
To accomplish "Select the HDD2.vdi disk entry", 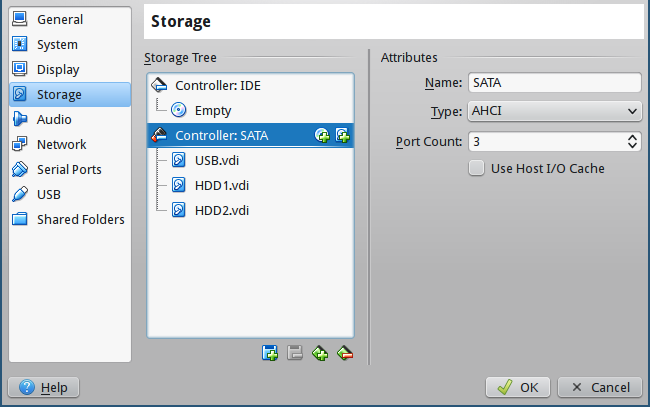I will pyautogui.click(x=250, y=210).
